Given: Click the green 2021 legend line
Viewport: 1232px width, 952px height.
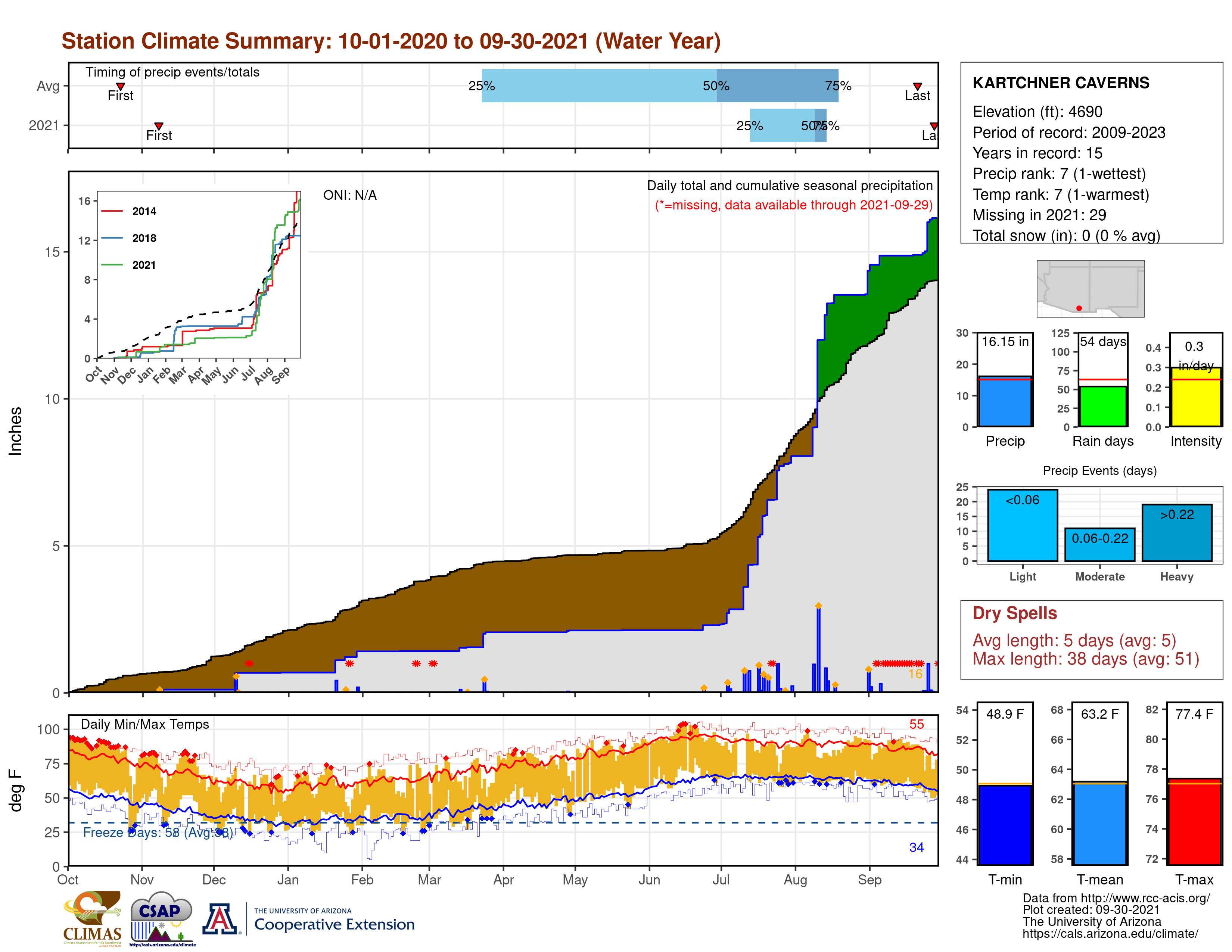Looking at the screenshot, I should click(x=112, y=265).
